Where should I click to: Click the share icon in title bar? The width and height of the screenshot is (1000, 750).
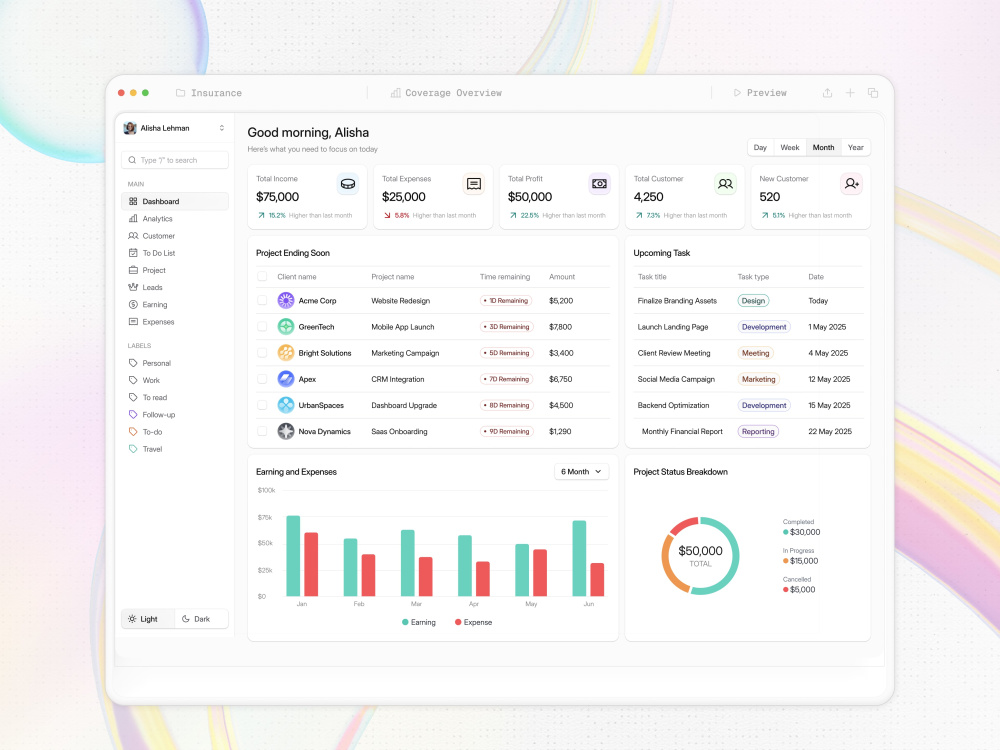coord(827,93)
